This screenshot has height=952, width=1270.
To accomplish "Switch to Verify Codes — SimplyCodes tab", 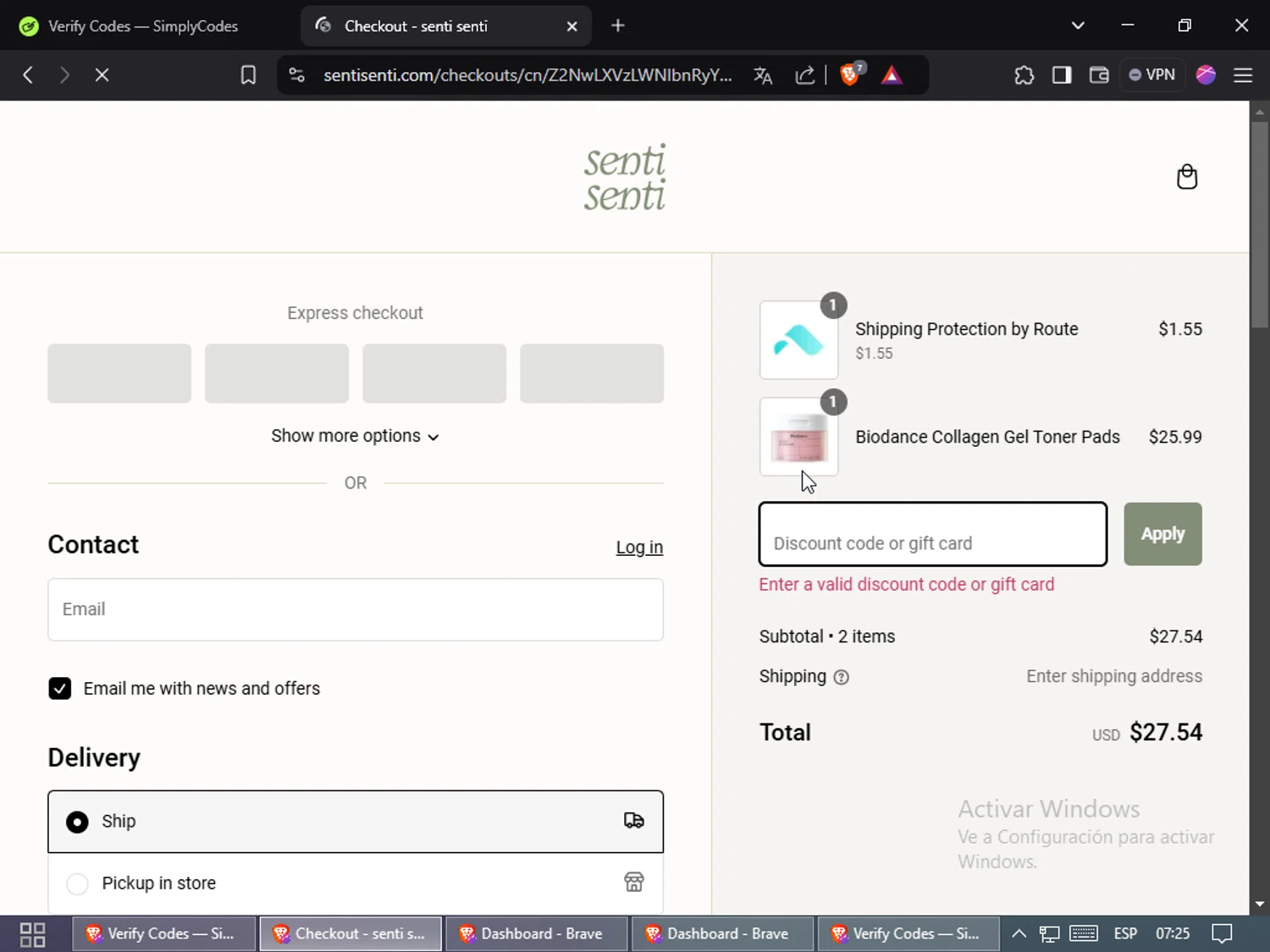I will click(x=144, y=26).
